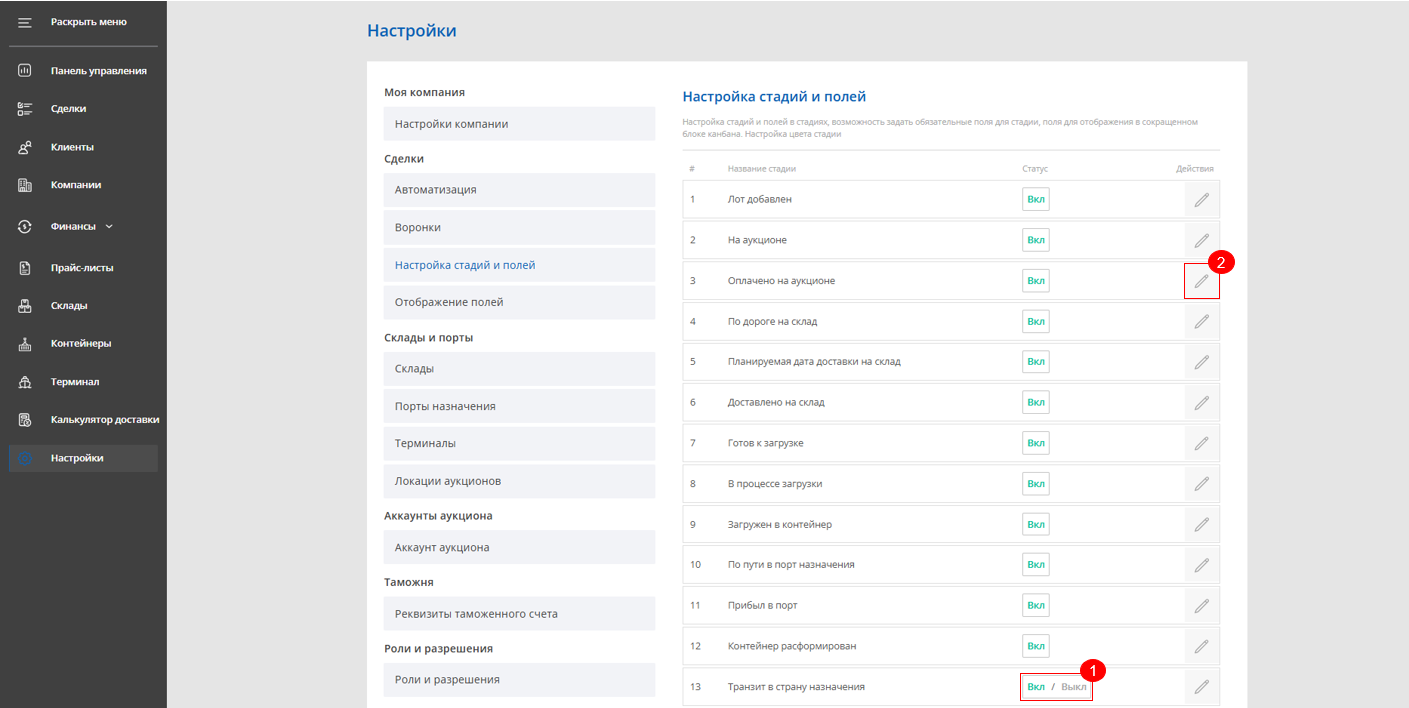The width and height of the screenshot is (1409, 708).
Task: Toggle Вкл for Планируемая дата доставки на склад
Action: pyautogui.click(x=1036, y=362)
